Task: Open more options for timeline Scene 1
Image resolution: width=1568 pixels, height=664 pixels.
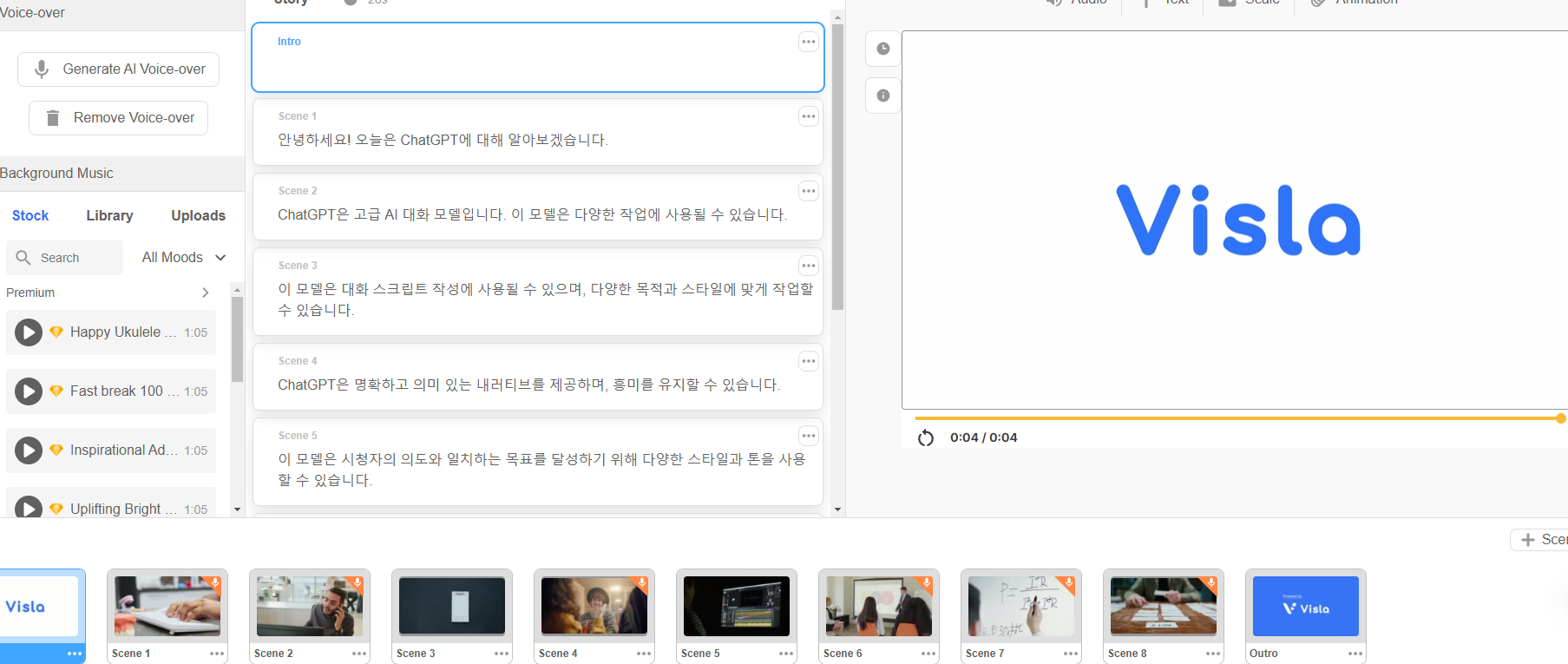Action: click(x=217, y=654)
